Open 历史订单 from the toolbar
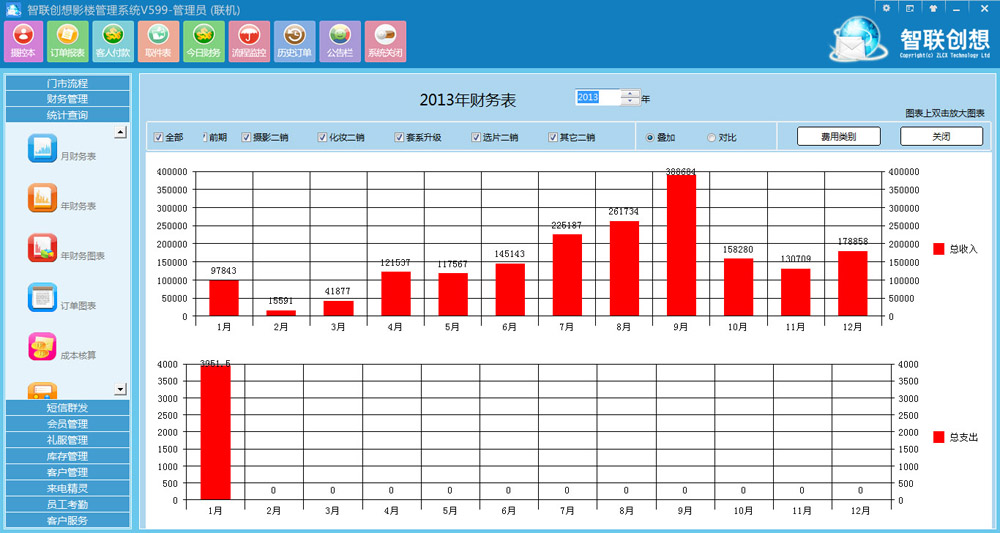 (294, 41)
